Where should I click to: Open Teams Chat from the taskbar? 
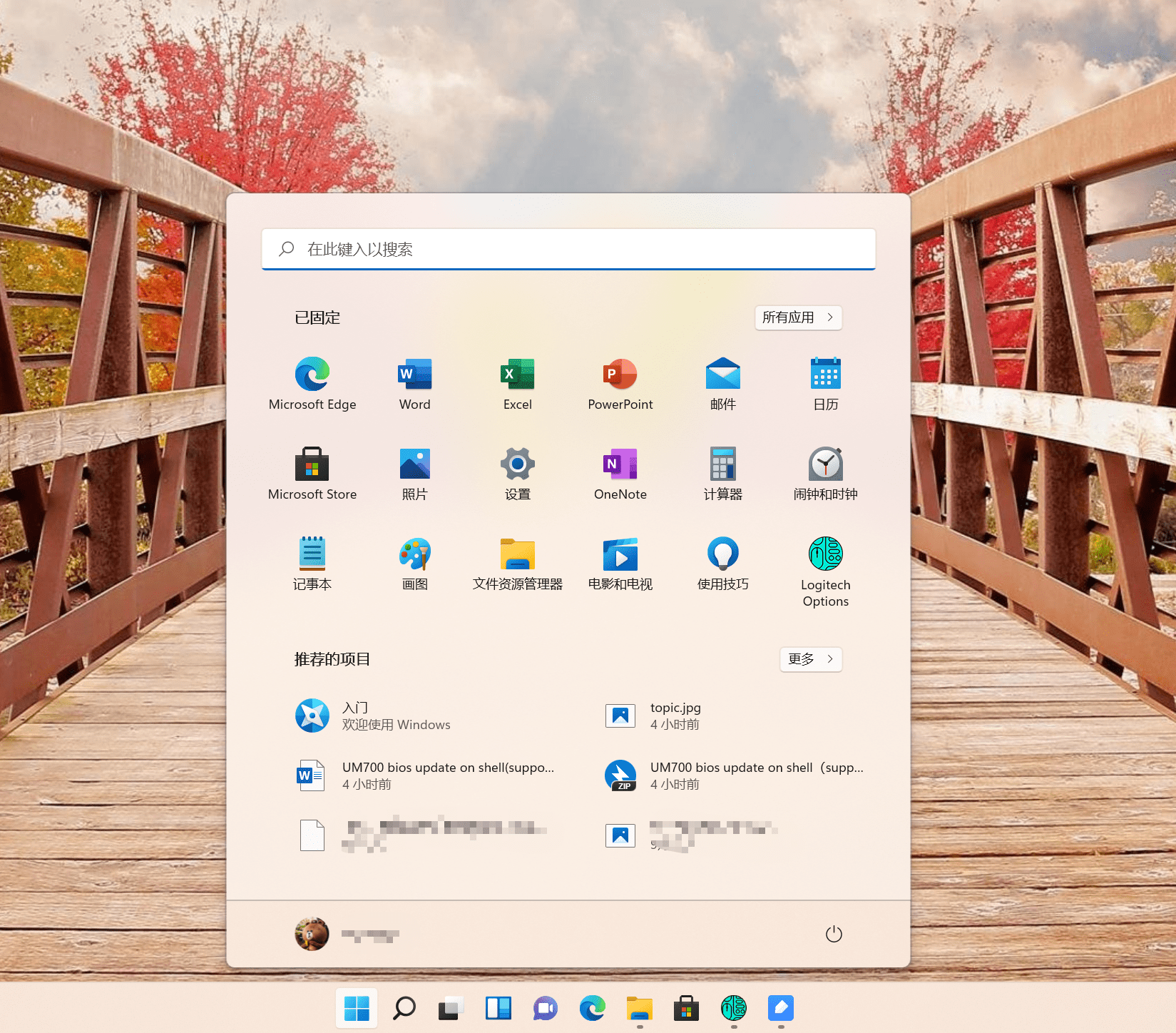[546, 1008]
